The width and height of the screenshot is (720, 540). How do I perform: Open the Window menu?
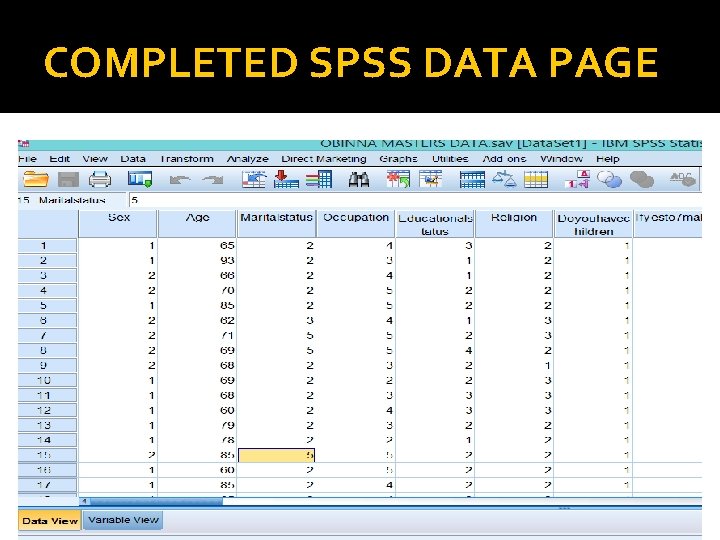click(562, 159)
